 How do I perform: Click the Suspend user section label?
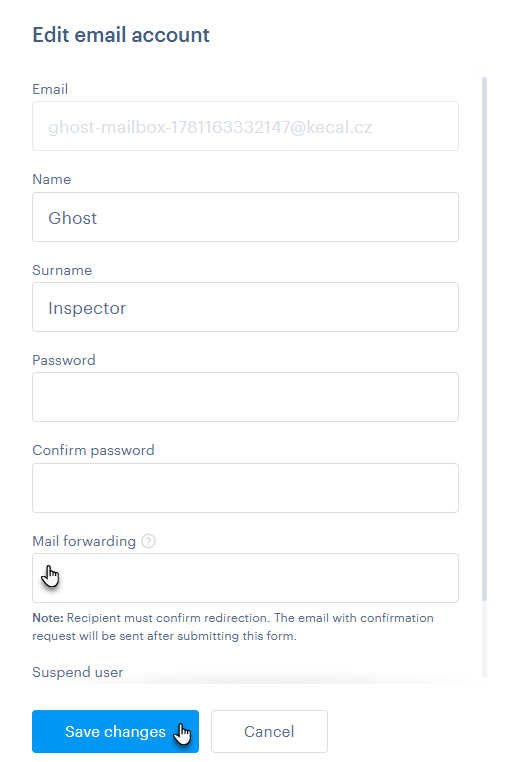(x=77, y=672)
